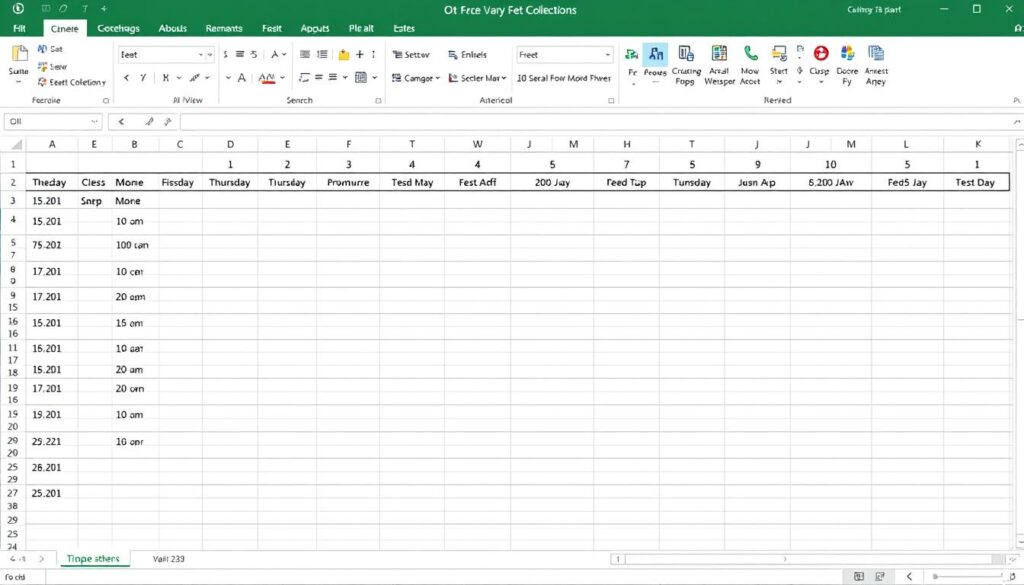
Task: Click the sheet navigation right arrow
Action: tap(42, 559)
